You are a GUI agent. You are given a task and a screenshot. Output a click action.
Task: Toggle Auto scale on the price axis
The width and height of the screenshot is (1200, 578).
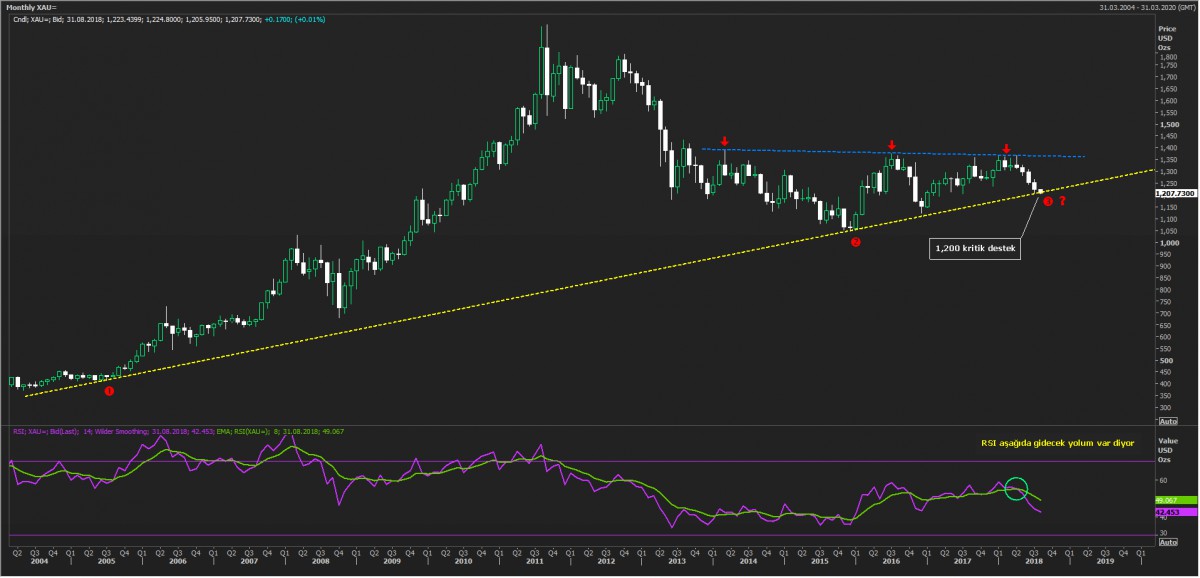(x=1165, y=423)
